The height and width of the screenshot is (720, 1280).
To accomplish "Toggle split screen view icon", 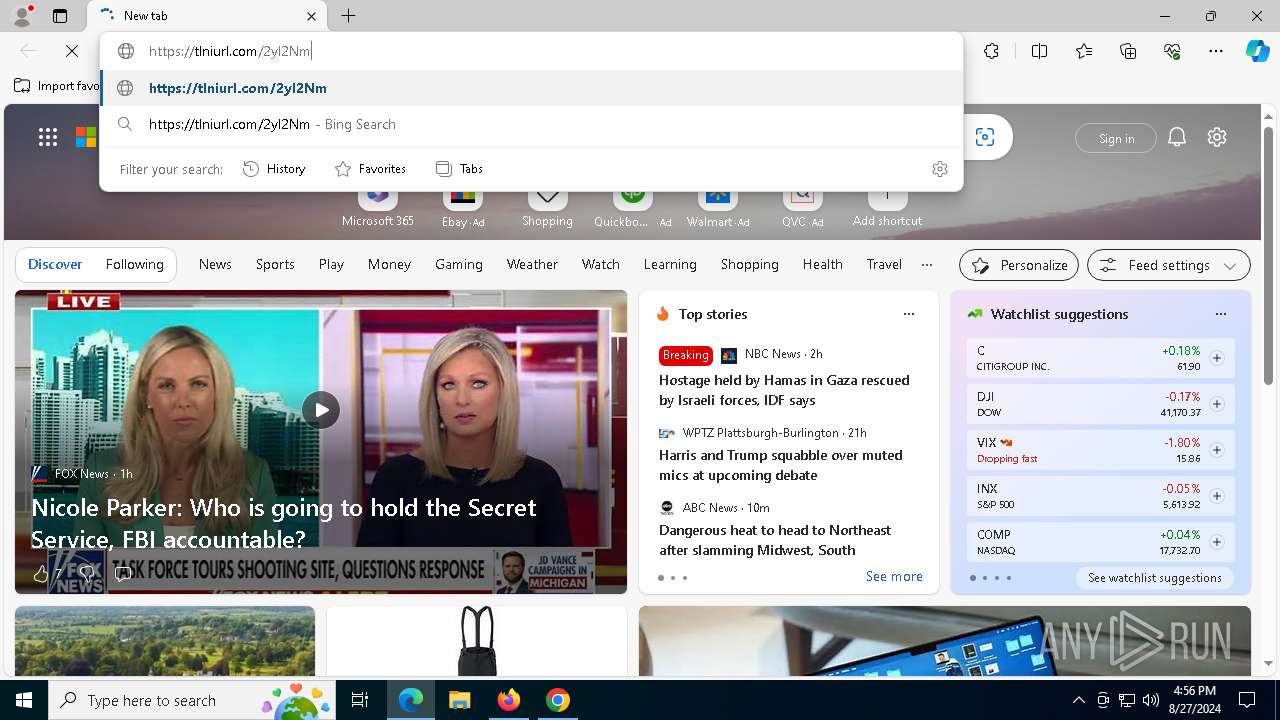I will pyautogui.click(x=1039, y=51).
